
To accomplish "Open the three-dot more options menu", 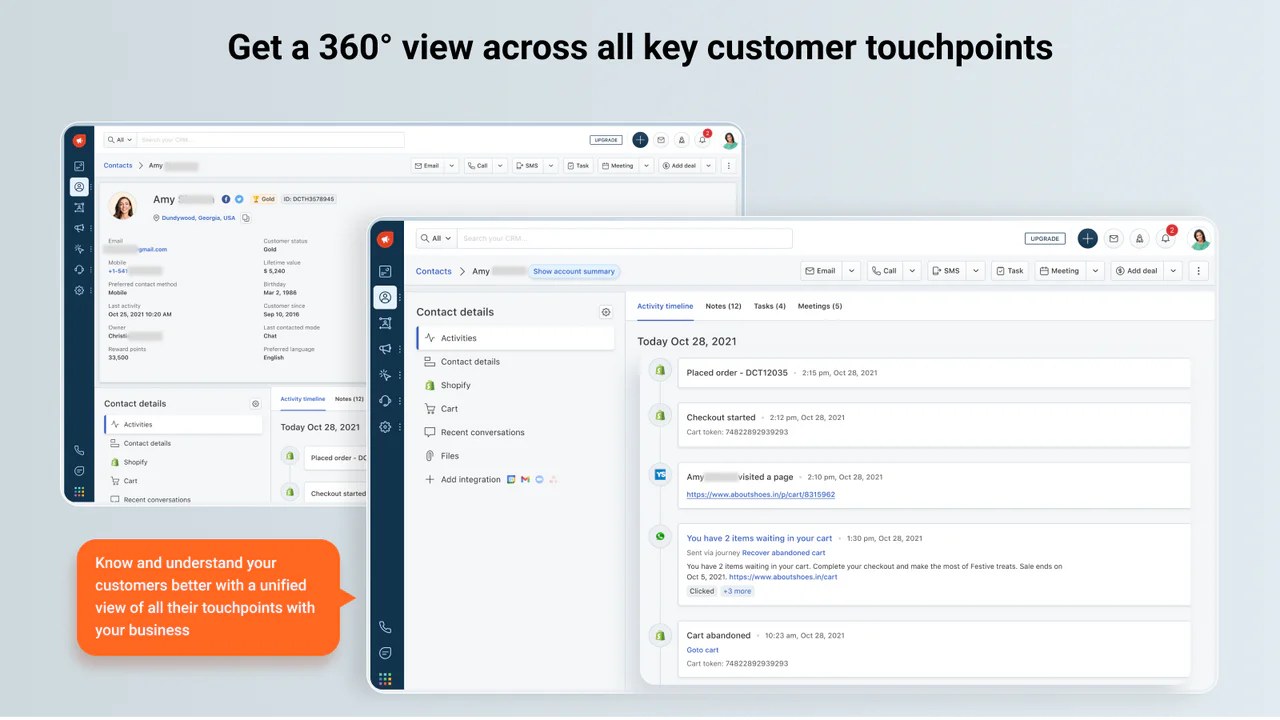I will click(1200, 271).
